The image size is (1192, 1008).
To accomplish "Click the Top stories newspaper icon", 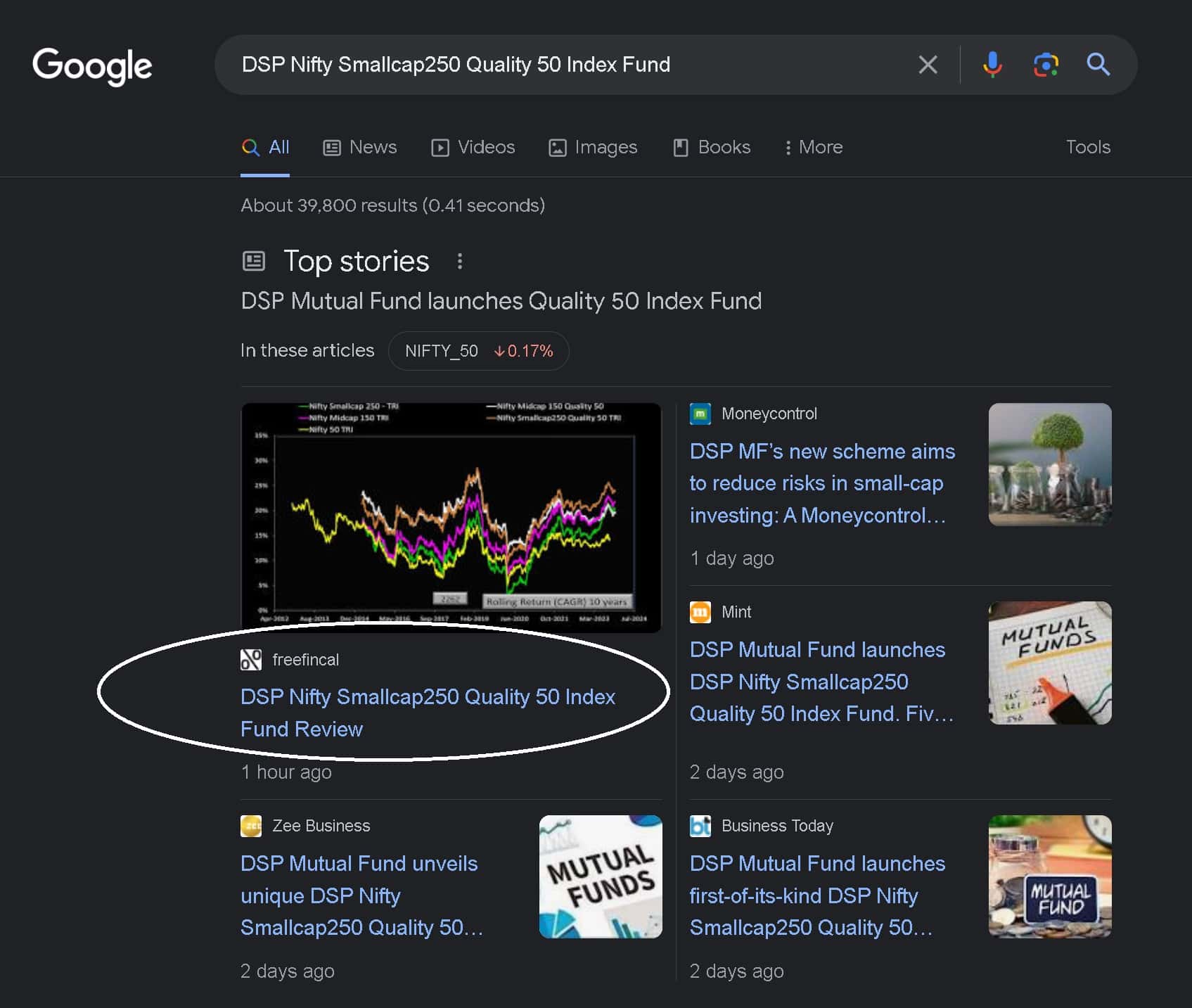I will tap(254, 262).
